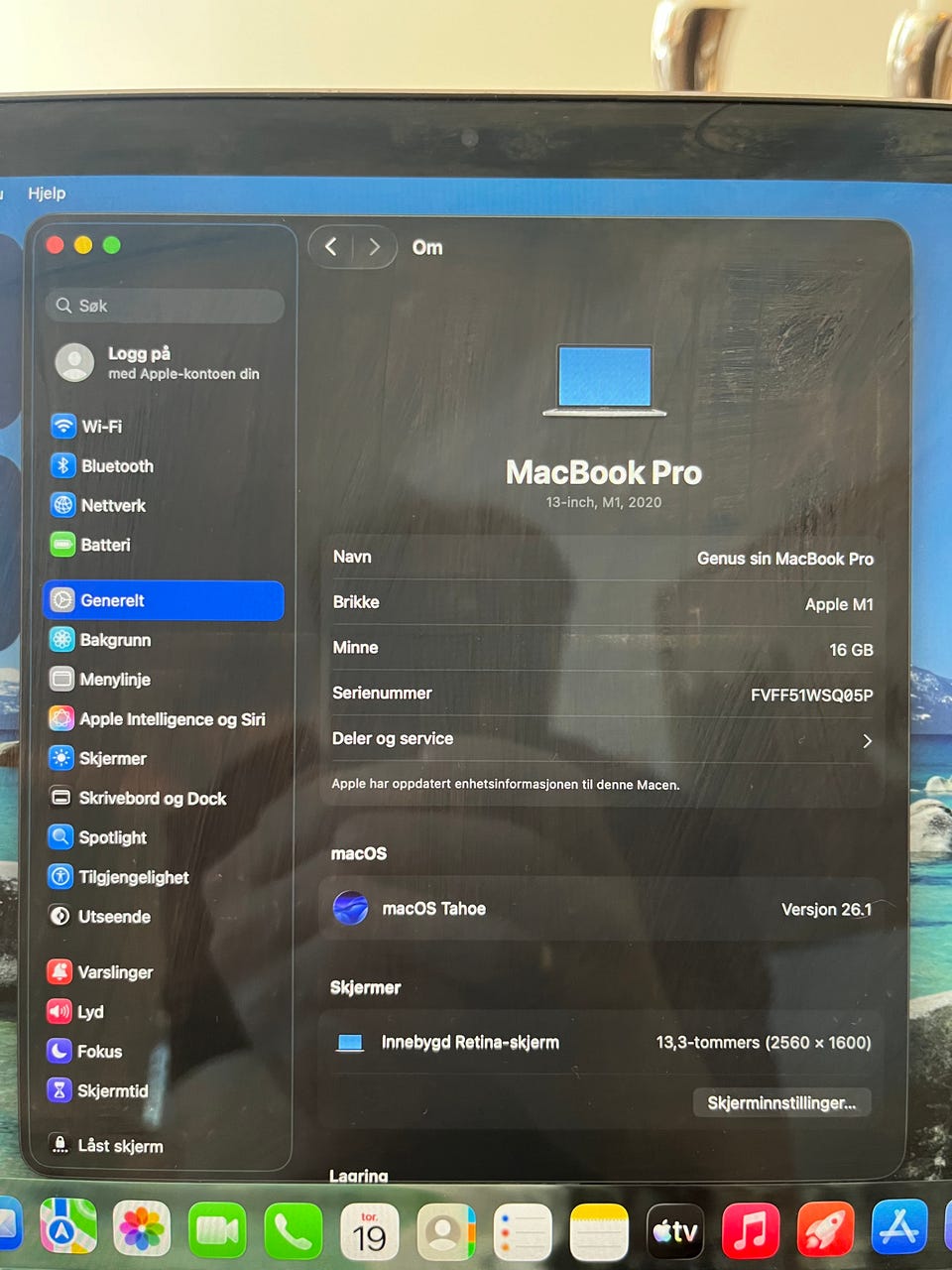The height and width of the screenshot is (1270, 952).
Task: Open Reminders from the Dock
Action: click(523, 1233)
